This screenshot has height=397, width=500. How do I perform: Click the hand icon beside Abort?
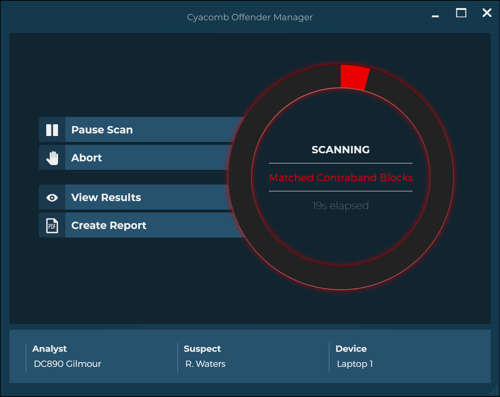[x=52, y=158]
